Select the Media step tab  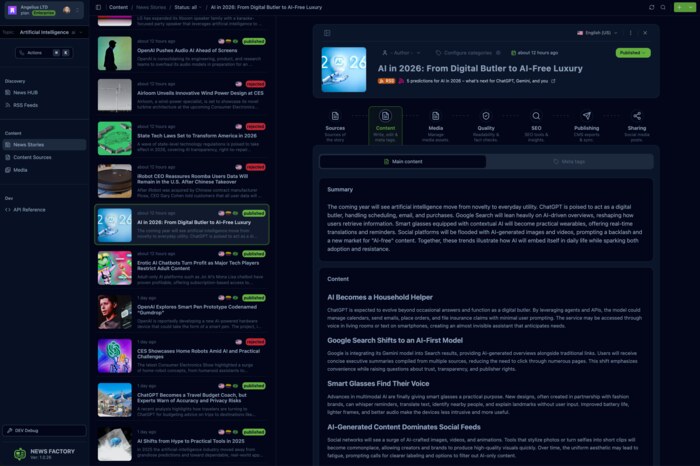436,122
